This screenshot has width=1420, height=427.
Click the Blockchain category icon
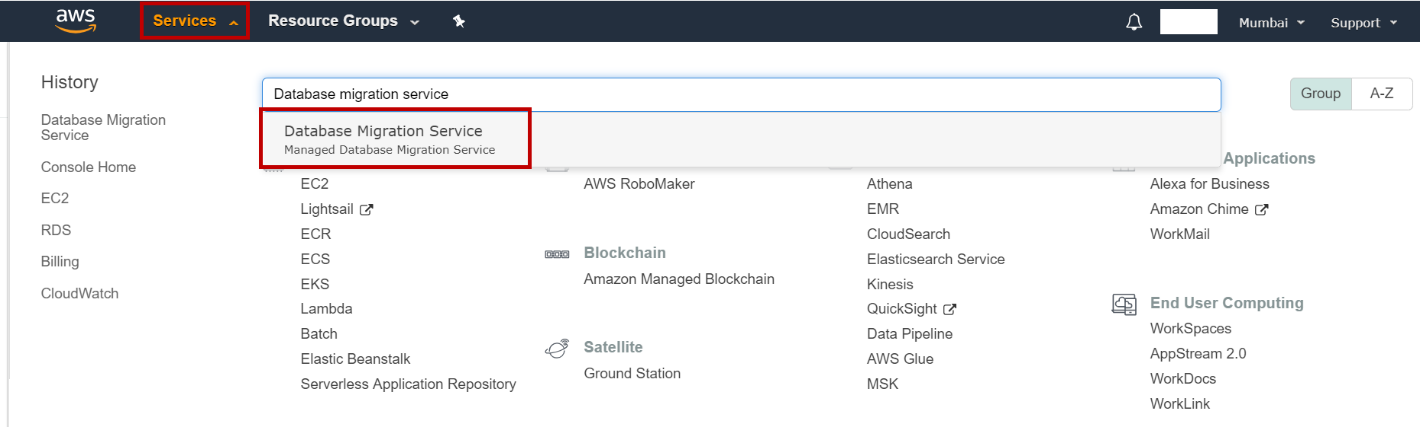pos(557,254)
